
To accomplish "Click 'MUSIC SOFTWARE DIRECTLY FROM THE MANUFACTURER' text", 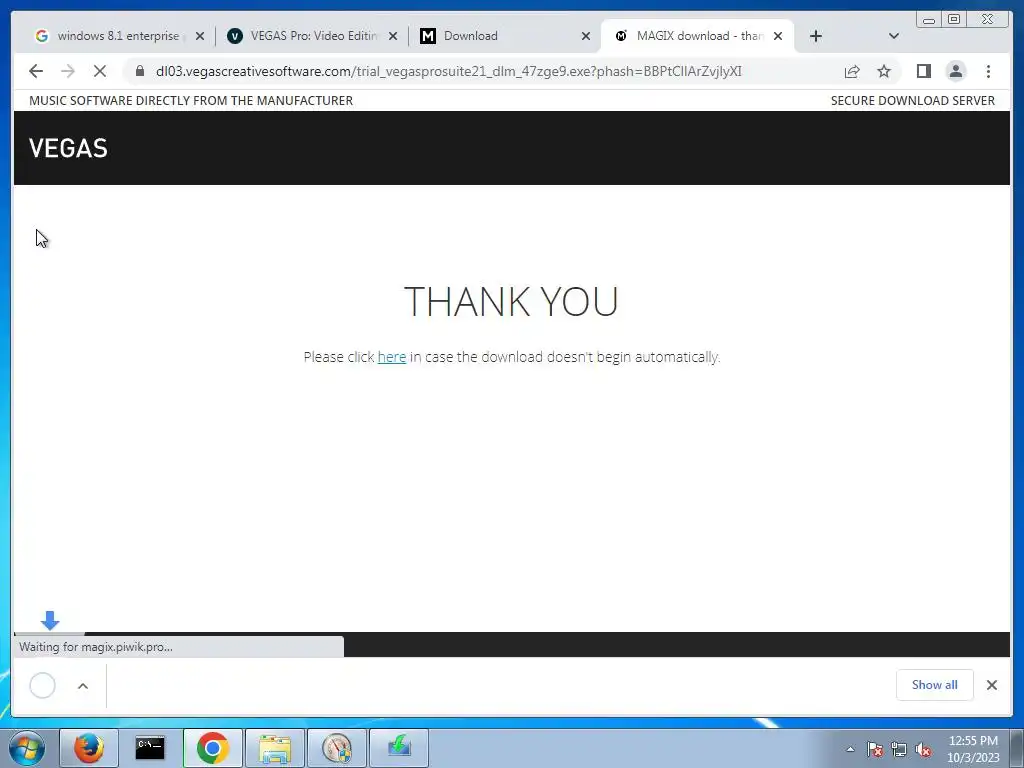I will coord(191,101).
